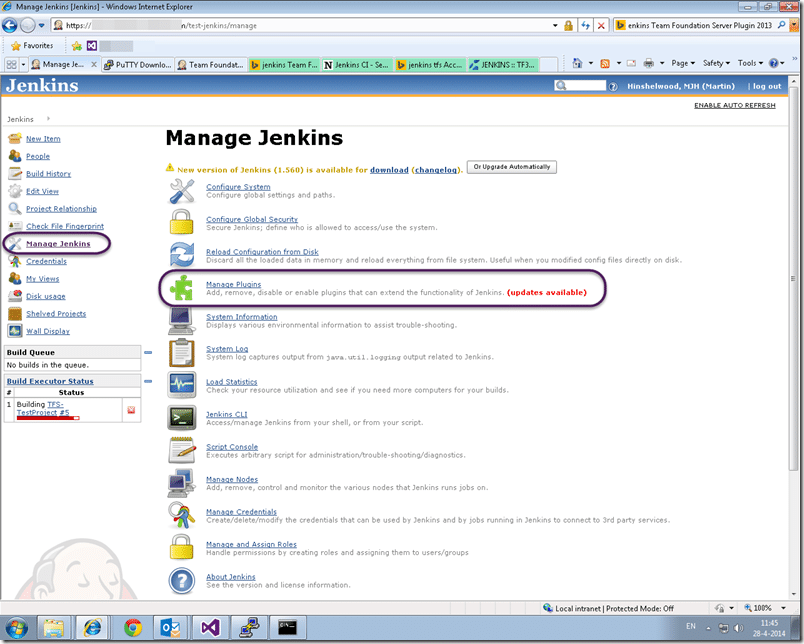Switch to the PuTTY Download tab
Image resolution: width=804 pixels, height=644 pixels.
pos(137,65)
